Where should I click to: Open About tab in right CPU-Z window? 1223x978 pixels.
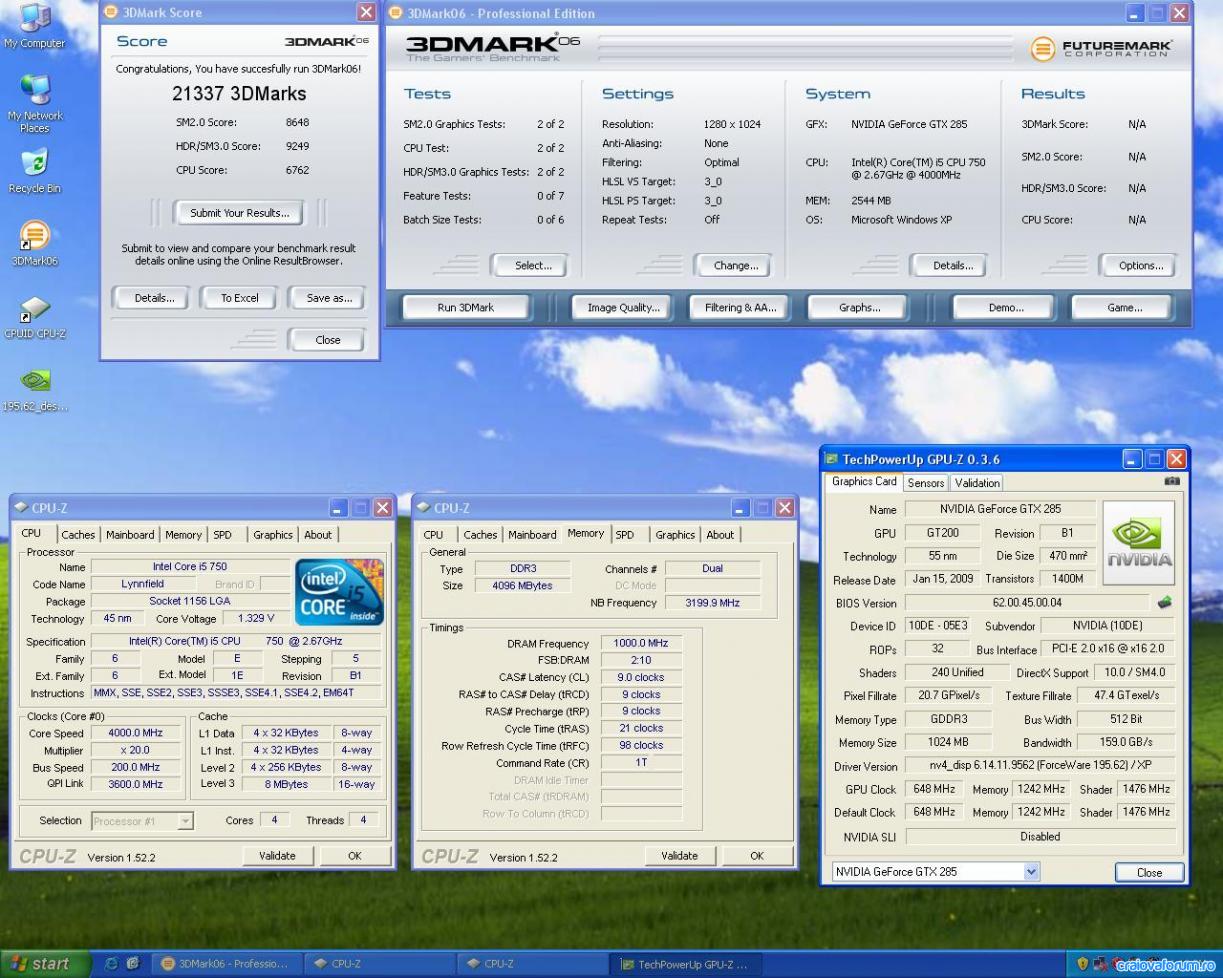[720, 535]
